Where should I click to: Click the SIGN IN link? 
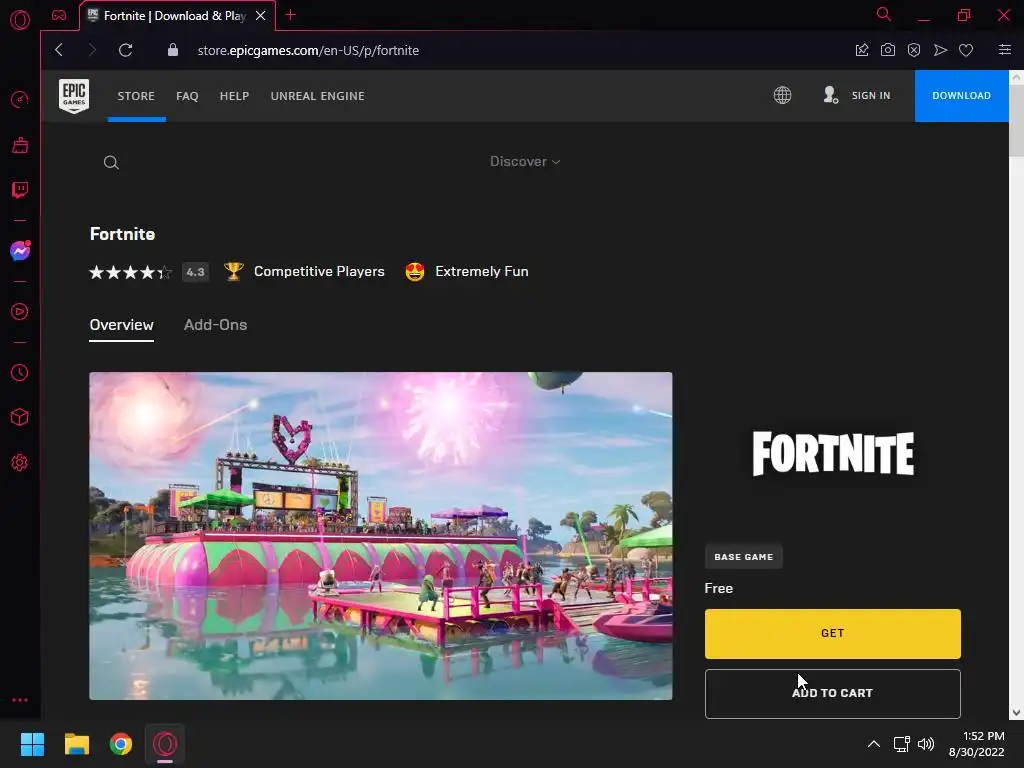click(871, 95)
